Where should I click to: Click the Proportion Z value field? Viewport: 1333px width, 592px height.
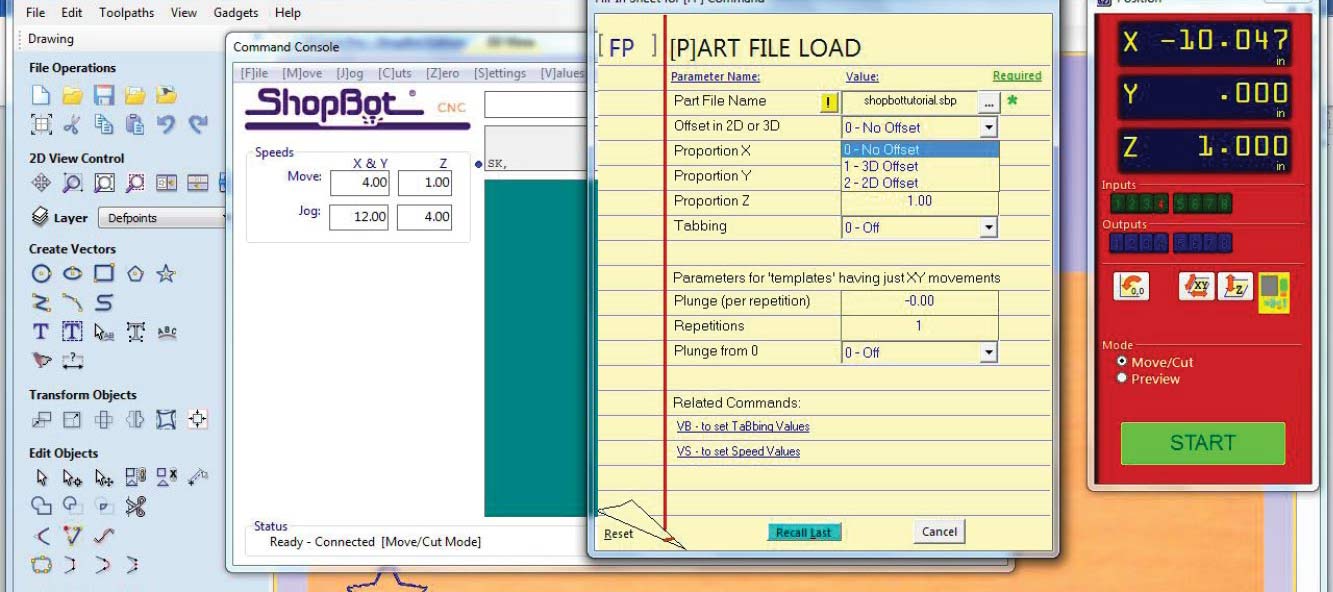point(920,201)
